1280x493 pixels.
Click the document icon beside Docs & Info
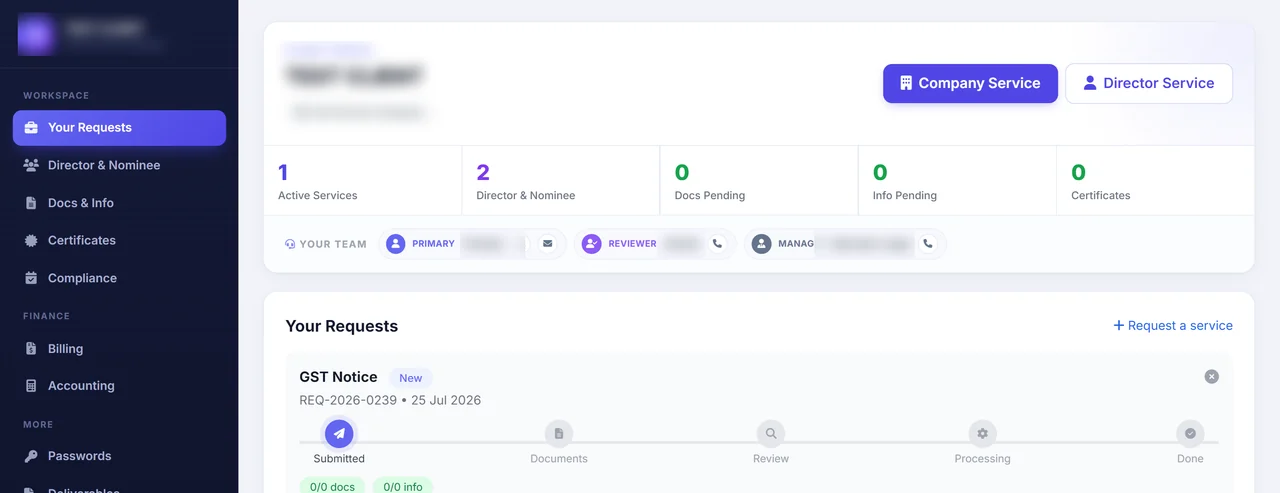[31, 203]
